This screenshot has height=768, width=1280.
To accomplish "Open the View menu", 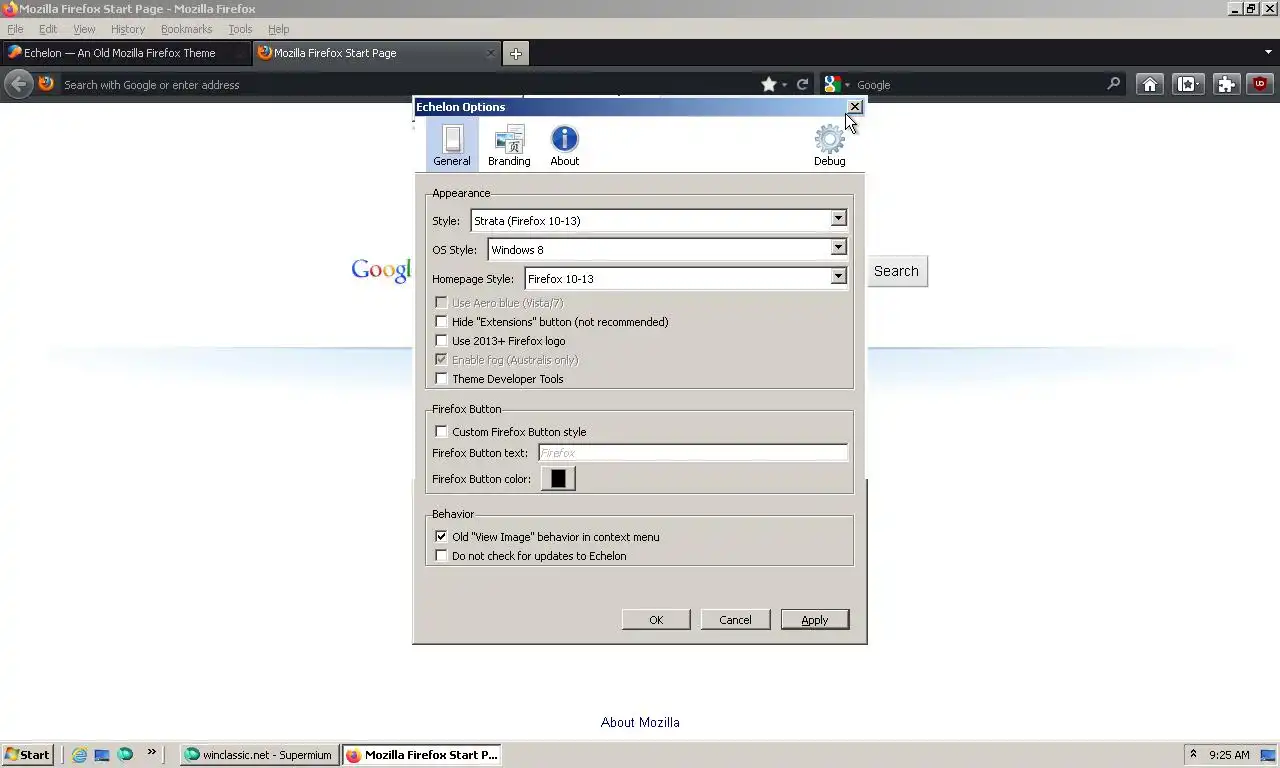I will pos(84,29).
